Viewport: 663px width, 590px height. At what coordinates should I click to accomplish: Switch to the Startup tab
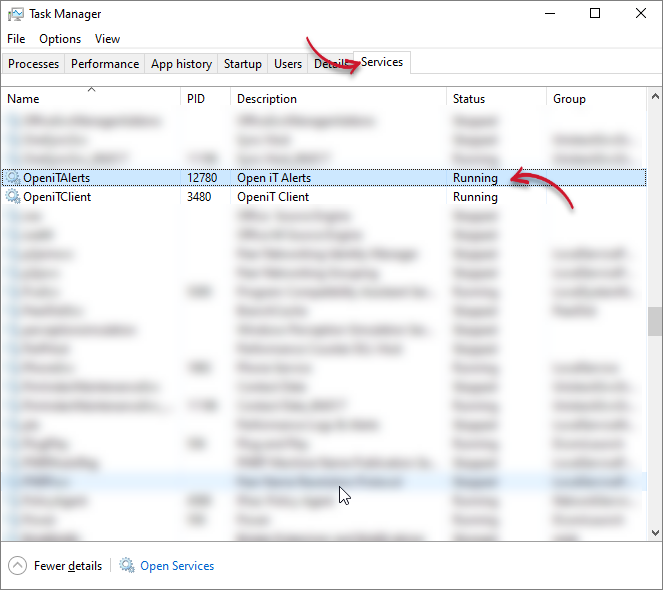243,64
